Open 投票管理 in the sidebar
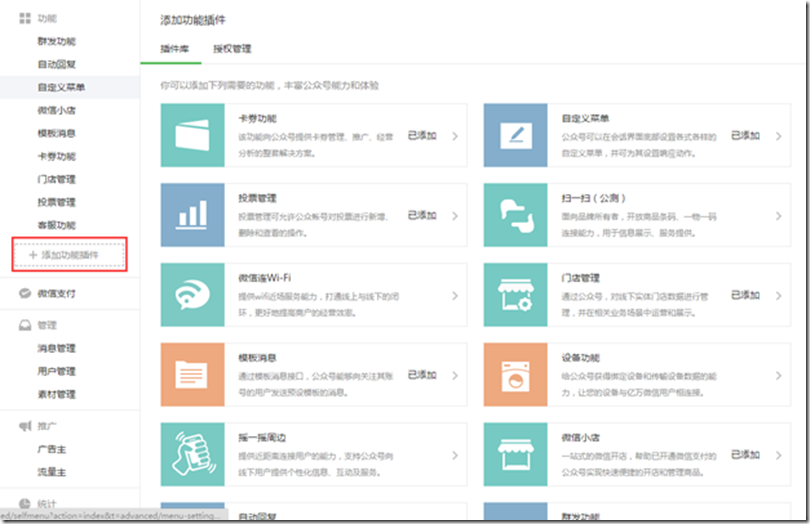This screenshot has width=810, height=524. coord(56,202)
